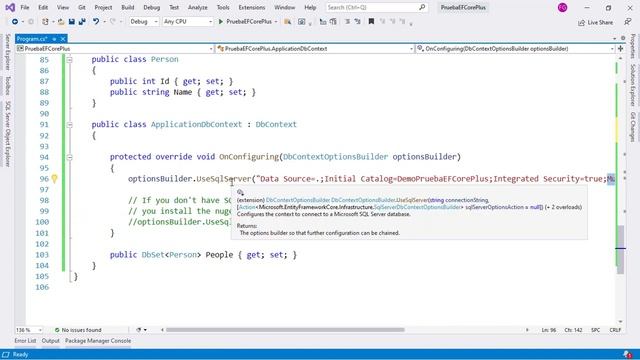Image resolution: width=640 pixels, height=360 pixels.
Task: Click the New Project toolbar icon
Action: [x=45, y=22]
